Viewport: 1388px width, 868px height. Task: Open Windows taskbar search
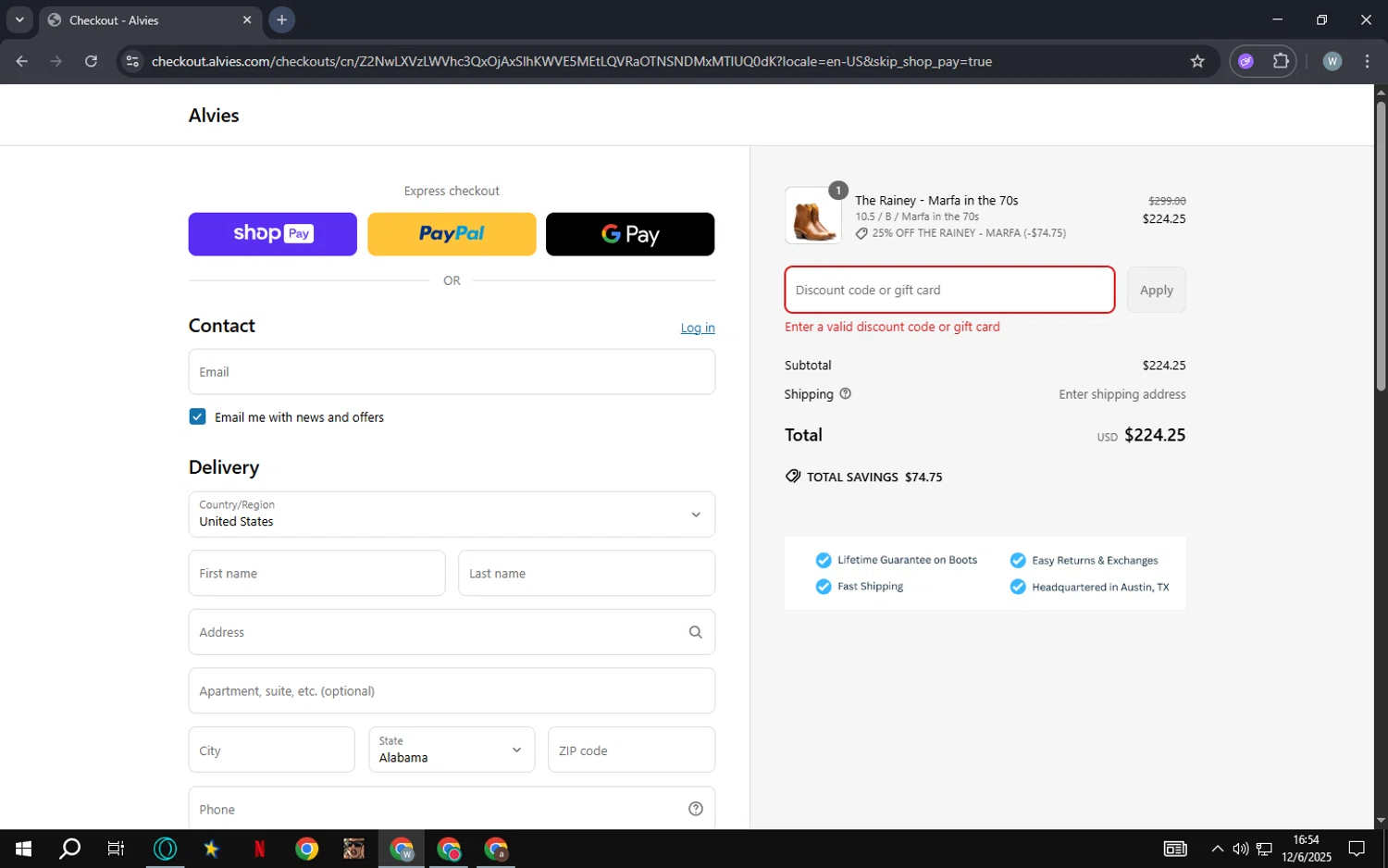(69, 849)
